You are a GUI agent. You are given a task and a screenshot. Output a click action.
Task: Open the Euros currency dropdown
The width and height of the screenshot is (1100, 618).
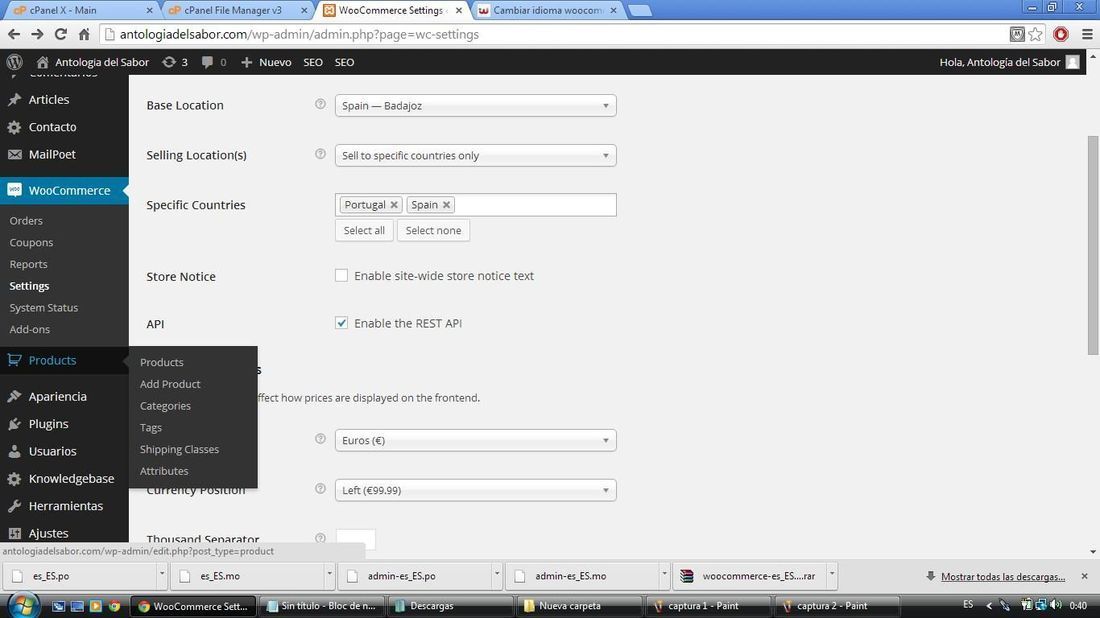(x=476, y=440)
